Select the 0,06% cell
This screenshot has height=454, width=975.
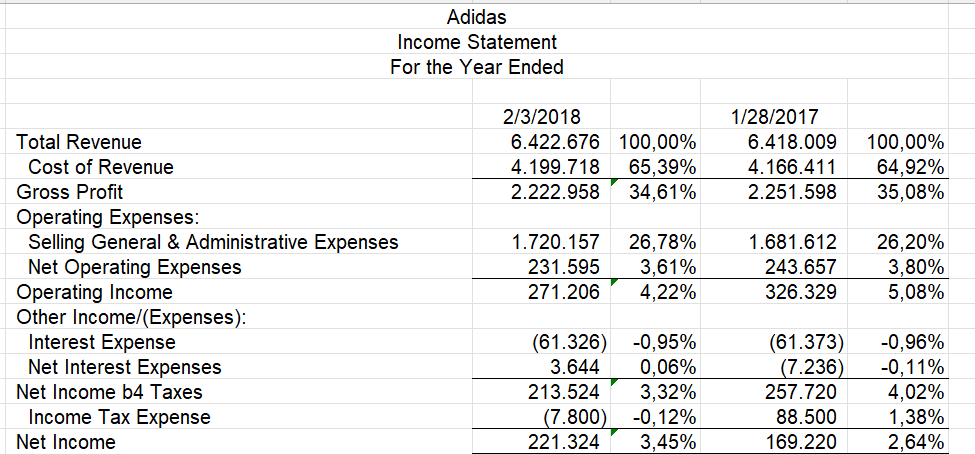pos(668,367)
